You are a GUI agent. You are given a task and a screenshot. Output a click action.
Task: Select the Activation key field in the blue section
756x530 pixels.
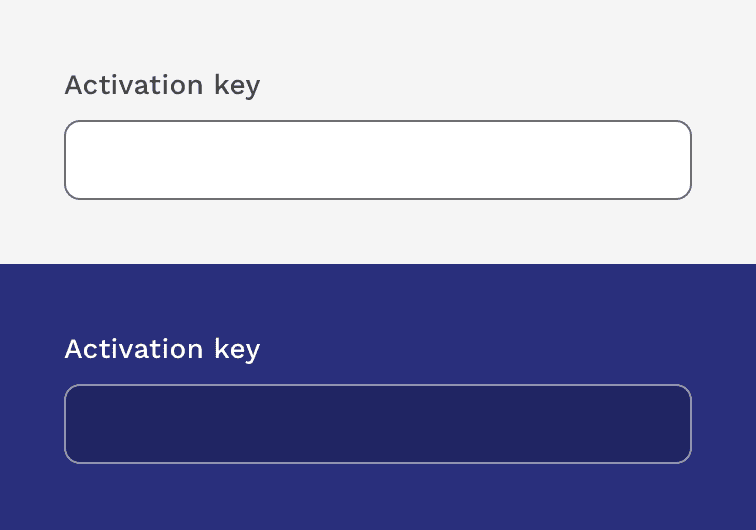(x=378, y=424)
